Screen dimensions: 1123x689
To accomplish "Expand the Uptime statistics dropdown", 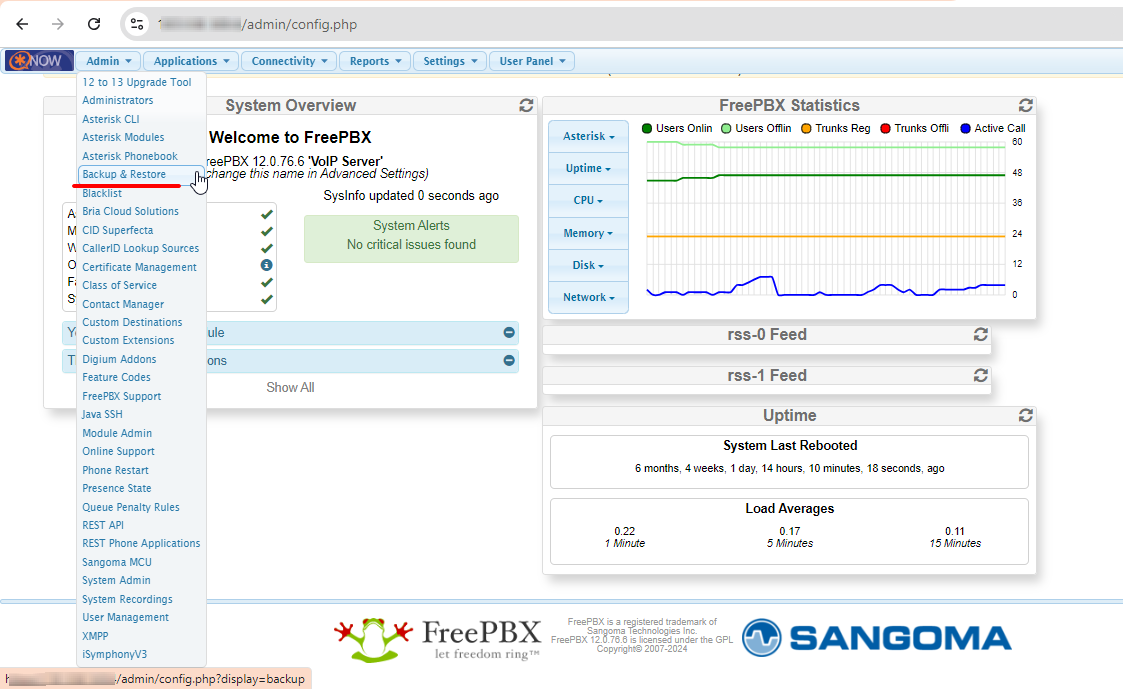I will pyautogui.click(x=588, y=168).
